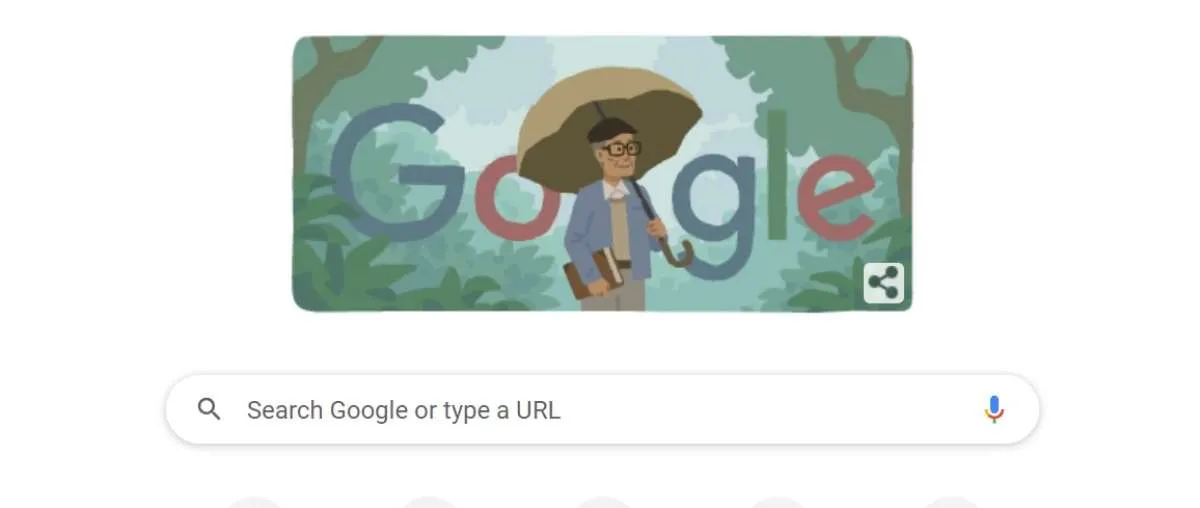Viewport: 1200px width, 508px height.
Task: Click the magnifying glass search icon
Action: pyautogui.click(x=209, y=409)
